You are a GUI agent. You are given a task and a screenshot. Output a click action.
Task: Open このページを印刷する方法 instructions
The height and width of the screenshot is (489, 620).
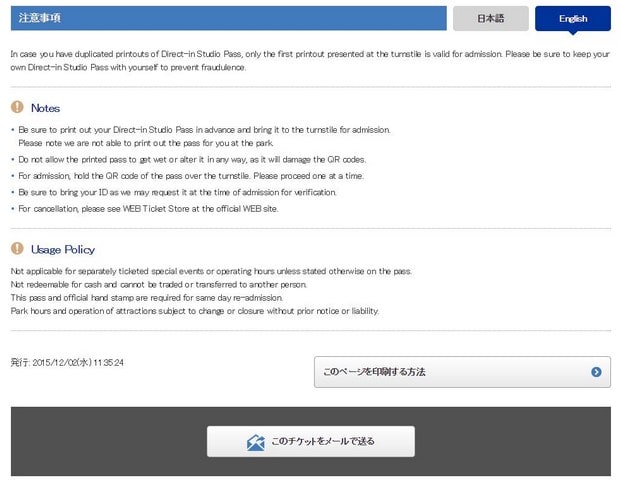pos(461,372)
